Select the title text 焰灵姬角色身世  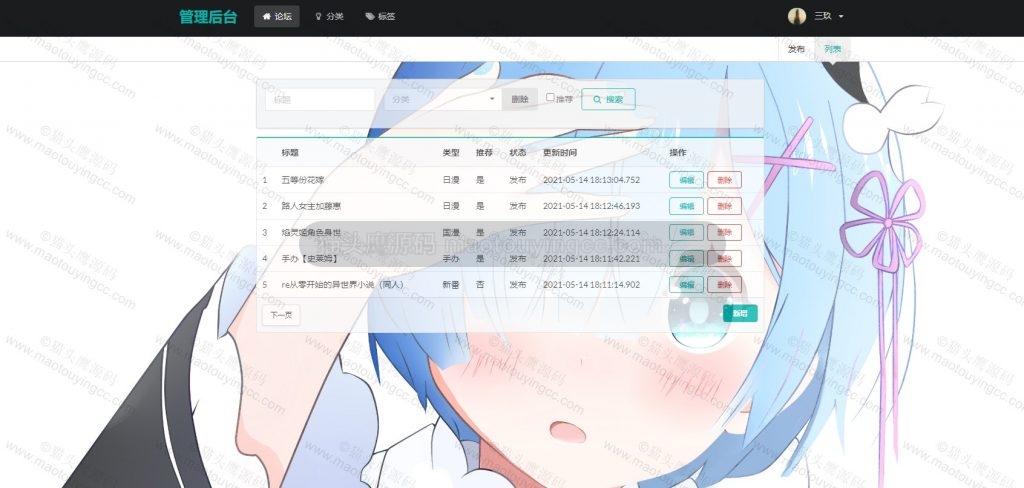click(x=311, y=232)
